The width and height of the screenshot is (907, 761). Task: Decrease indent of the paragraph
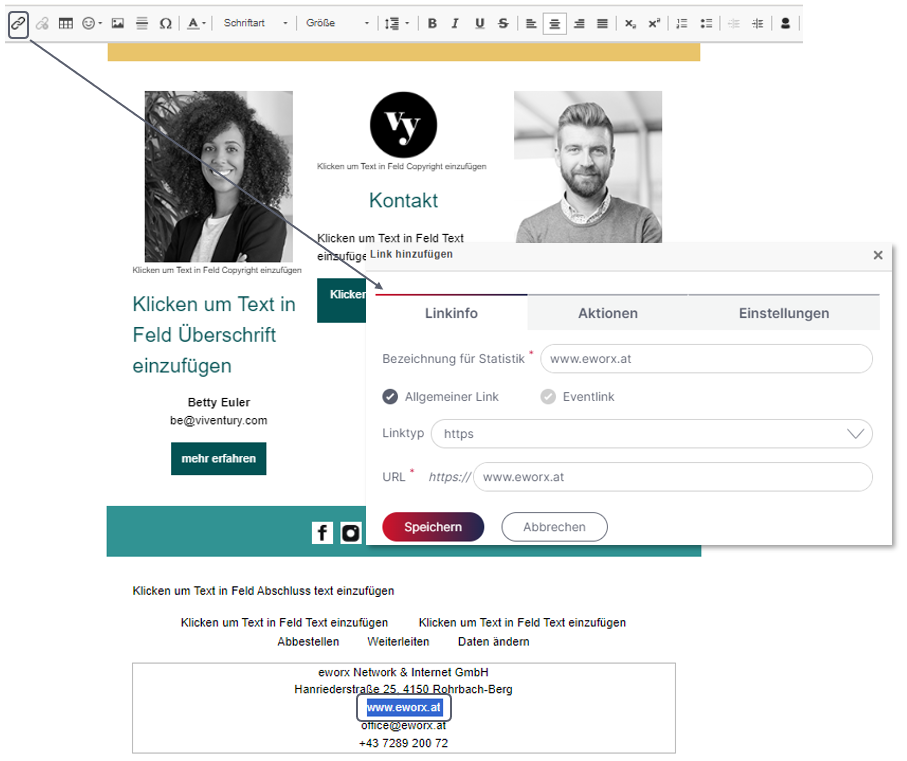pos(733,24)
